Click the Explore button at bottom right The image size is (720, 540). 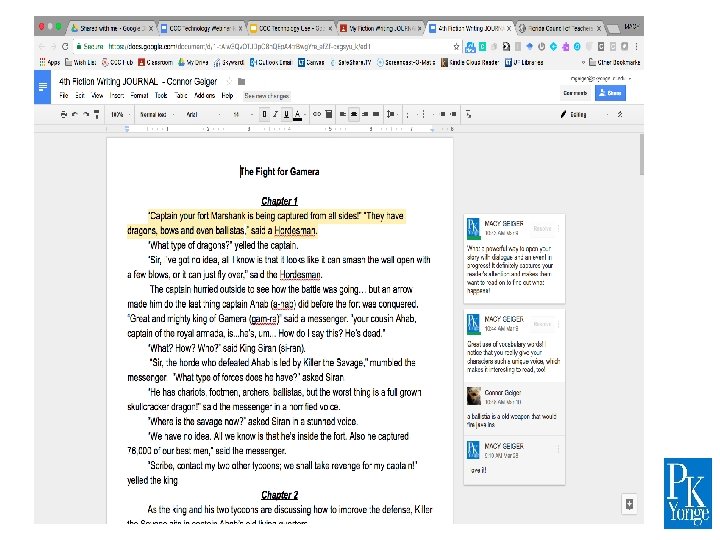(629, 504)
